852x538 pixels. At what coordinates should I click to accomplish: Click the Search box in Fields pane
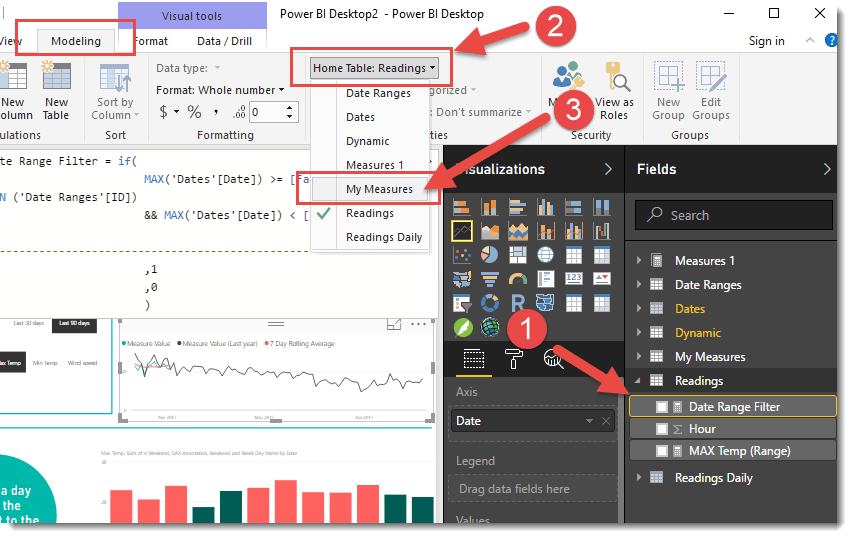(x=734, y=215)
